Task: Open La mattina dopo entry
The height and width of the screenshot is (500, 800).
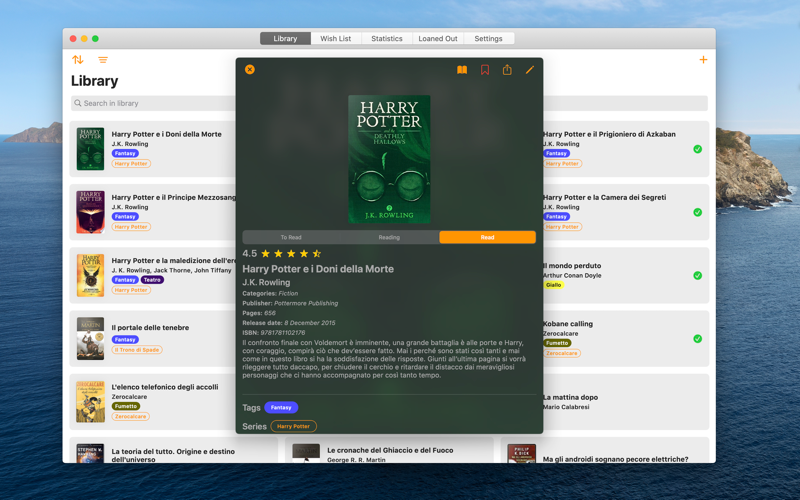Action: [626, 402]
